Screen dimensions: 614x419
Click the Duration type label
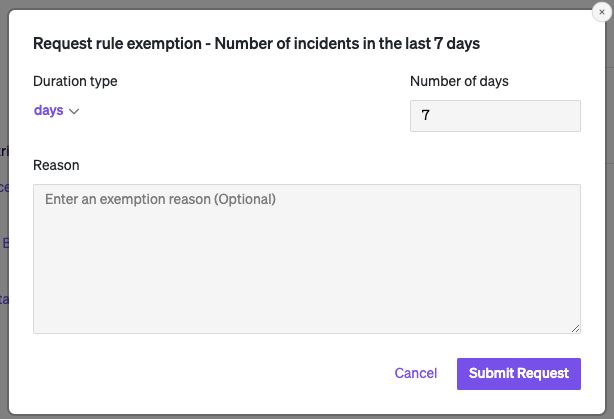75,81
